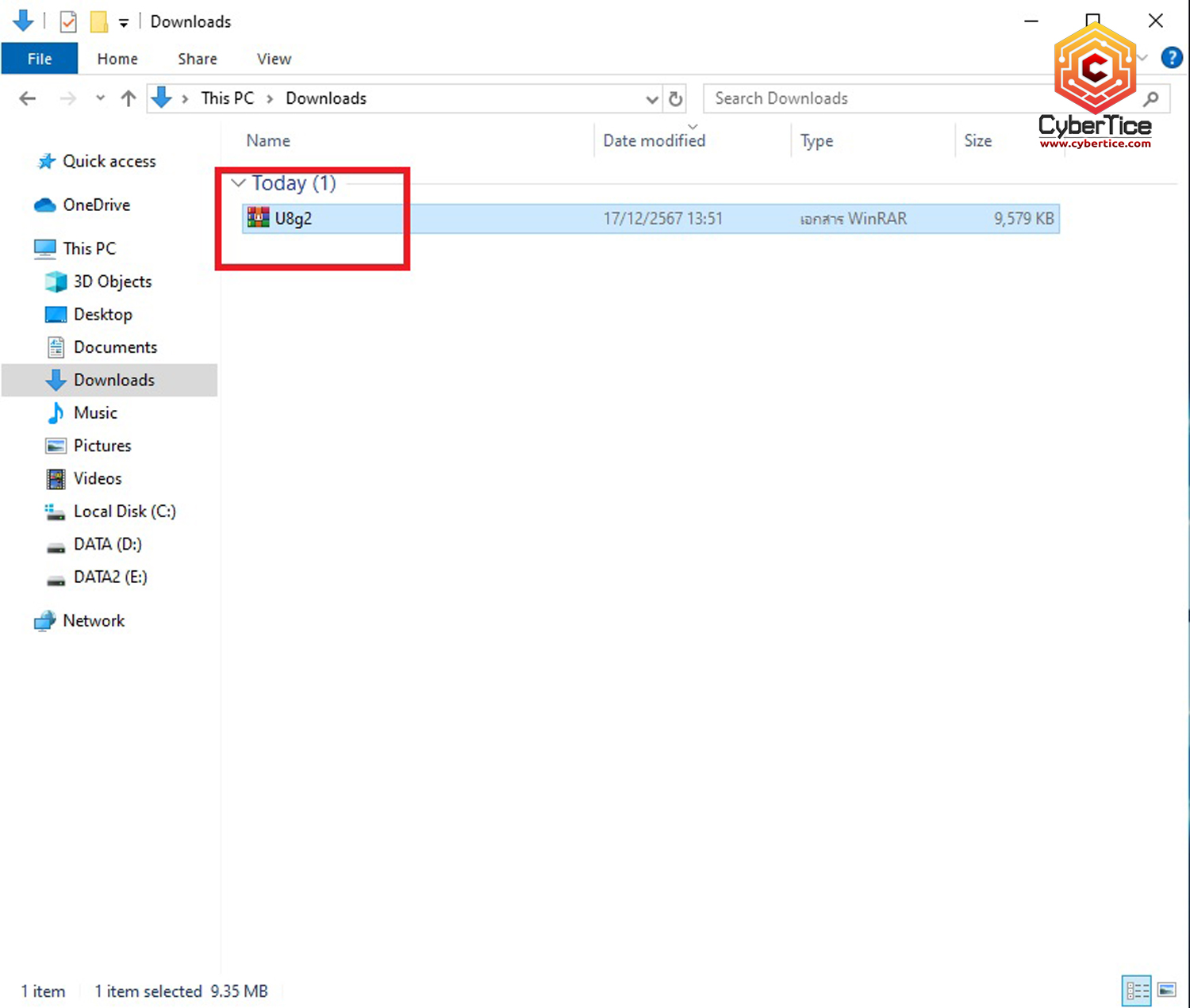Collapse the Today (1) group

237,182
